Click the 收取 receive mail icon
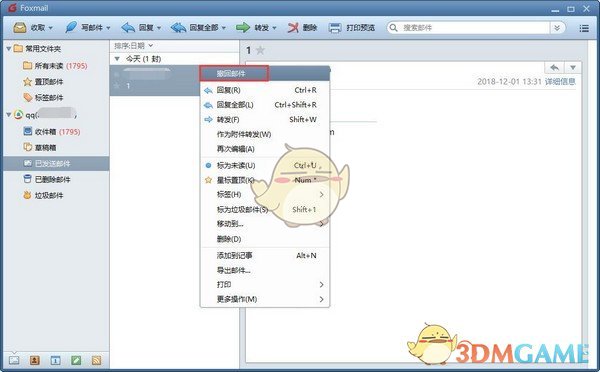The image size is (600, 372). 20,28
